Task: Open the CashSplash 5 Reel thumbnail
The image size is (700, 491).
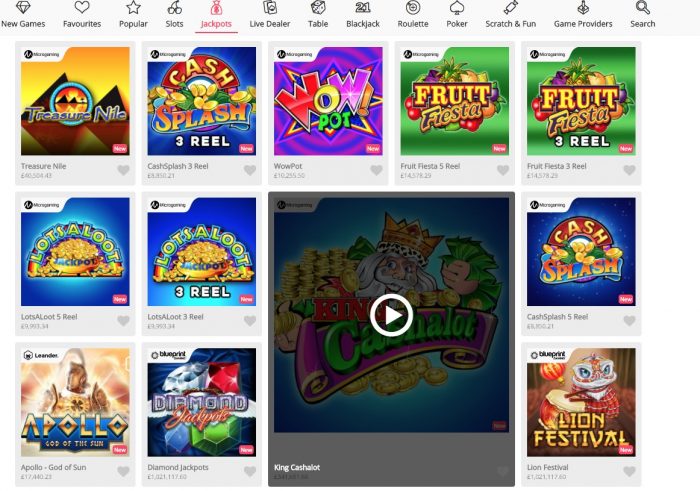Action: (581, 252)
